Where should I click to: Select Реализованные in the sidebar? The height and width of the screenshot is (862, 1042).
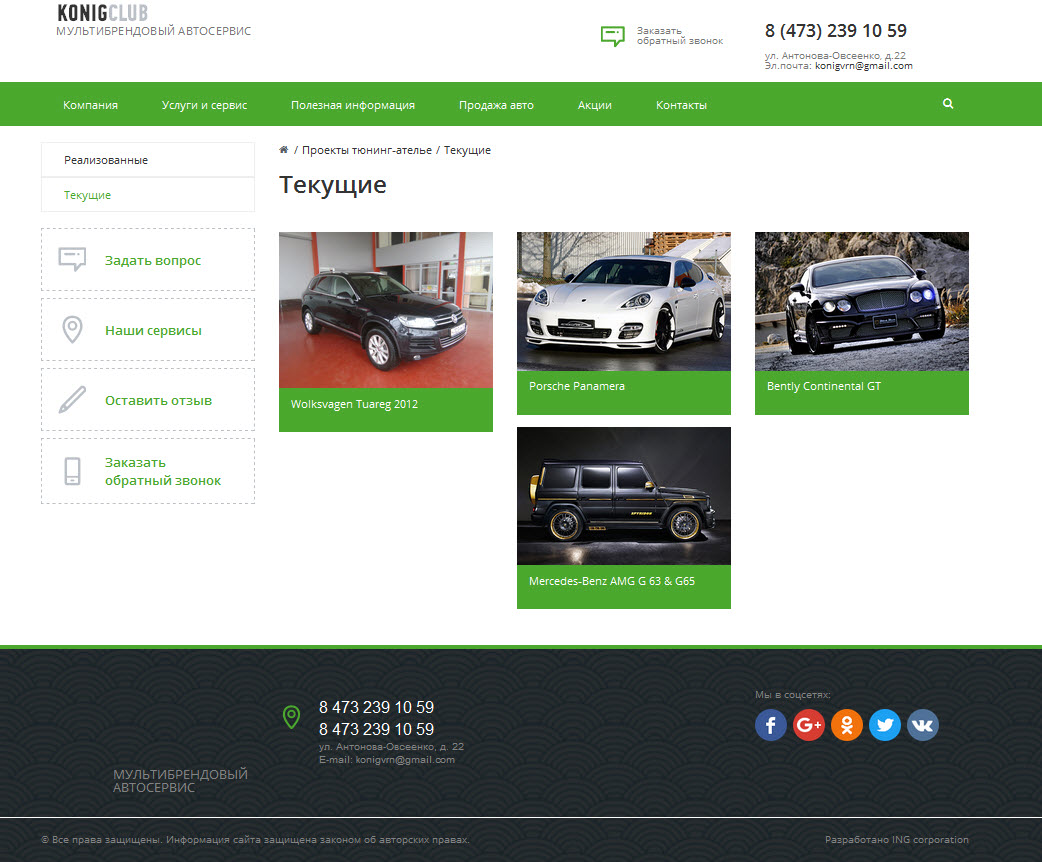tap(148, 160)
